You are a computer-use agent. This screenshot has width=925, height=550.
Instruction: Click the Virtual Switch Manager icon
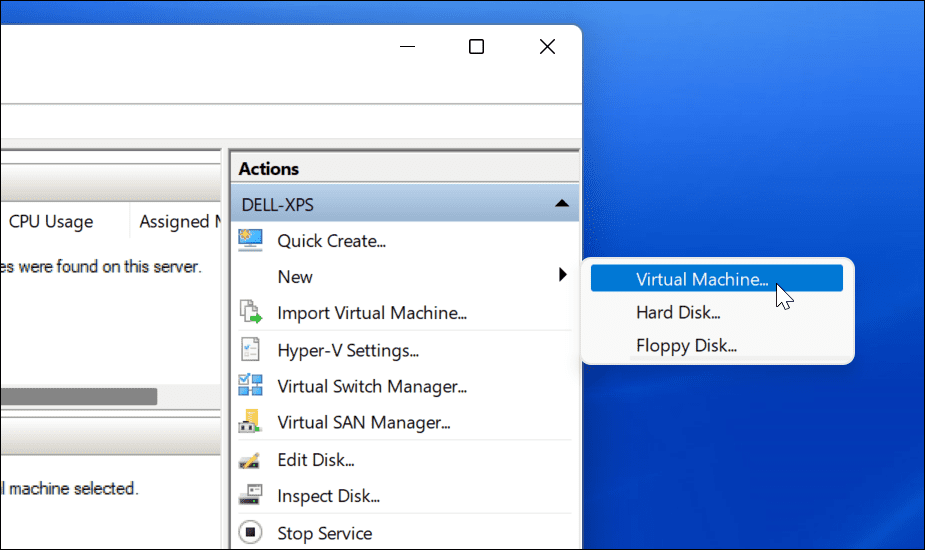(x=250, y=386)
